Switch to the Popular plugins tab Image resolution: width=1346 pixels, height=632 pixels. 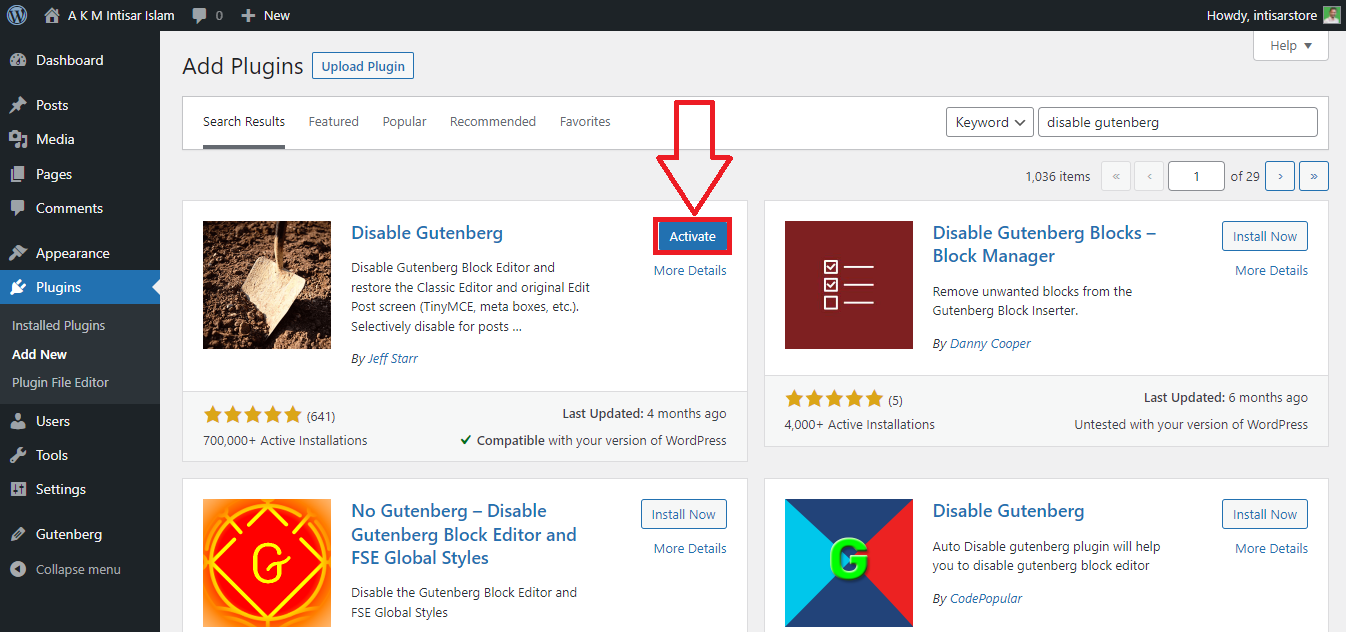[404, 121]
